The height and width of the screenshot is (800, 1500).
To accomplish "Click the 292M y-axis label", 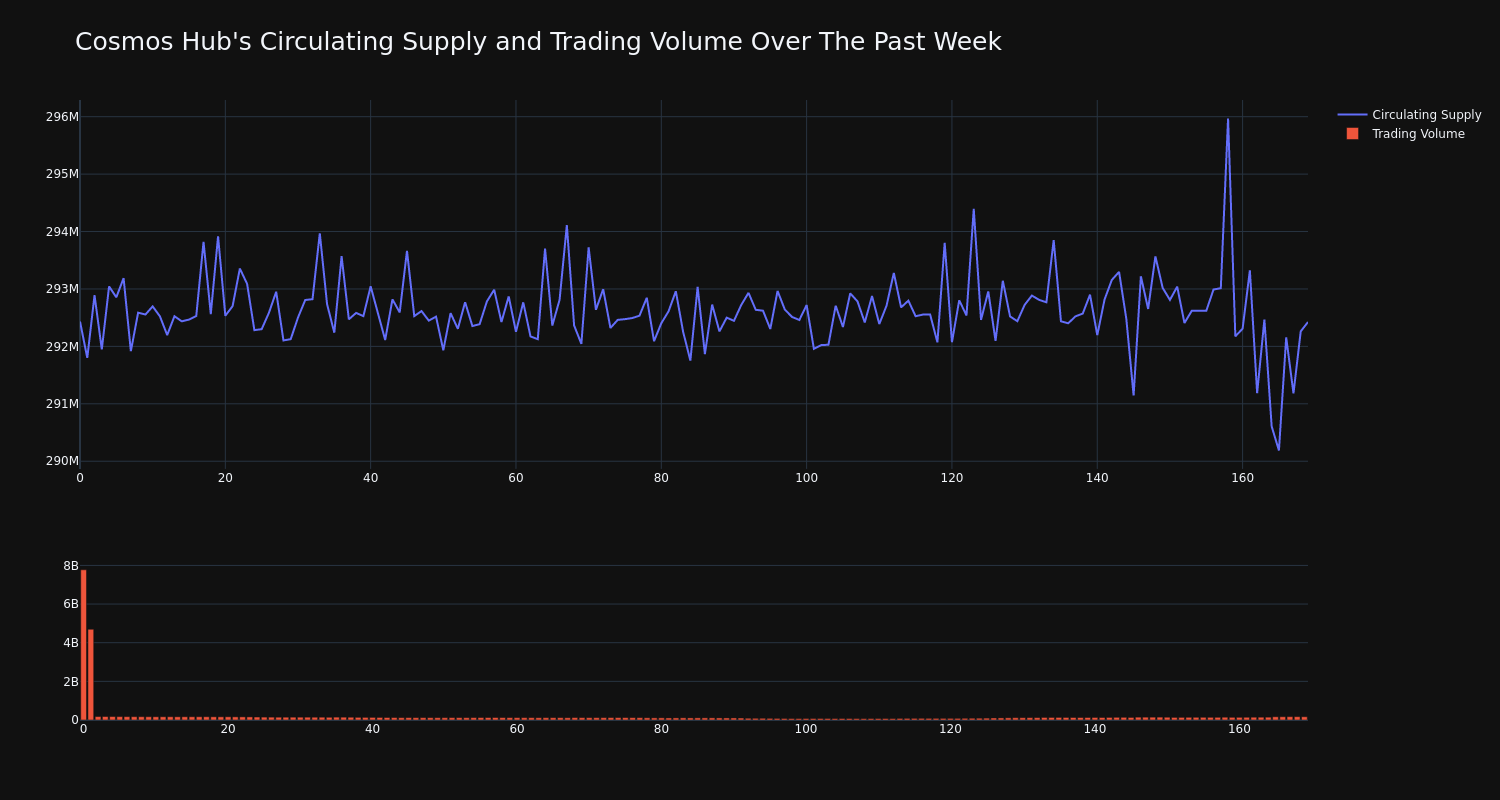I will [62, 347].
